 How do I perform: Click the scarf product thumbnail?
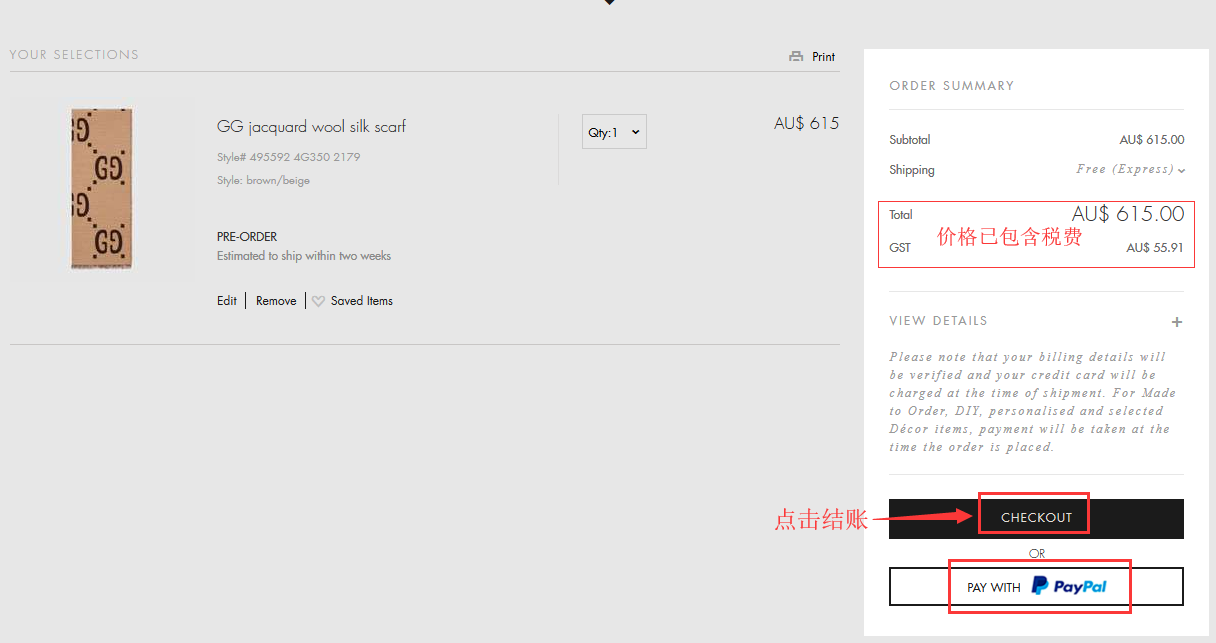point(101,189)
